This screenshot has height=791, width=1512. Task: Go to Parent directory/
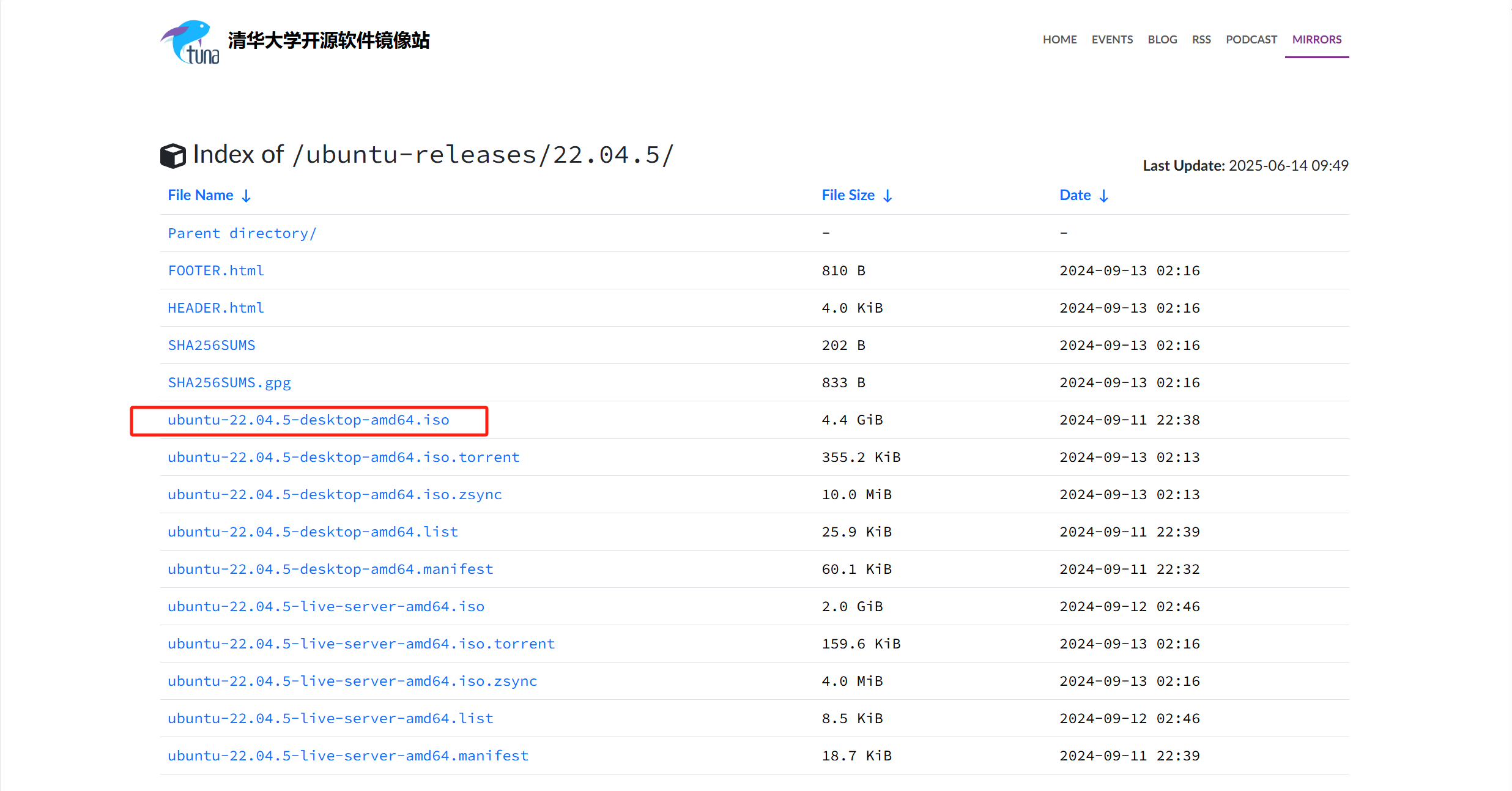click(x=242, y=233)
